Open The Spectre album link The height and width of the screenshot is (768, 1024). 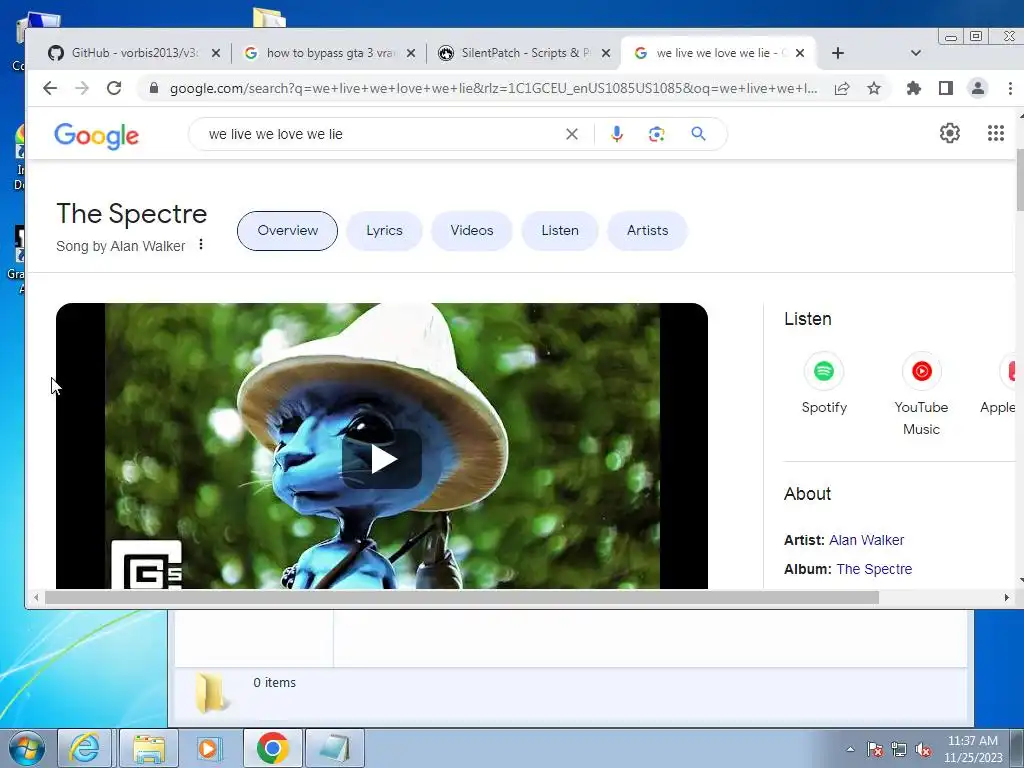(x=874, y=569)
